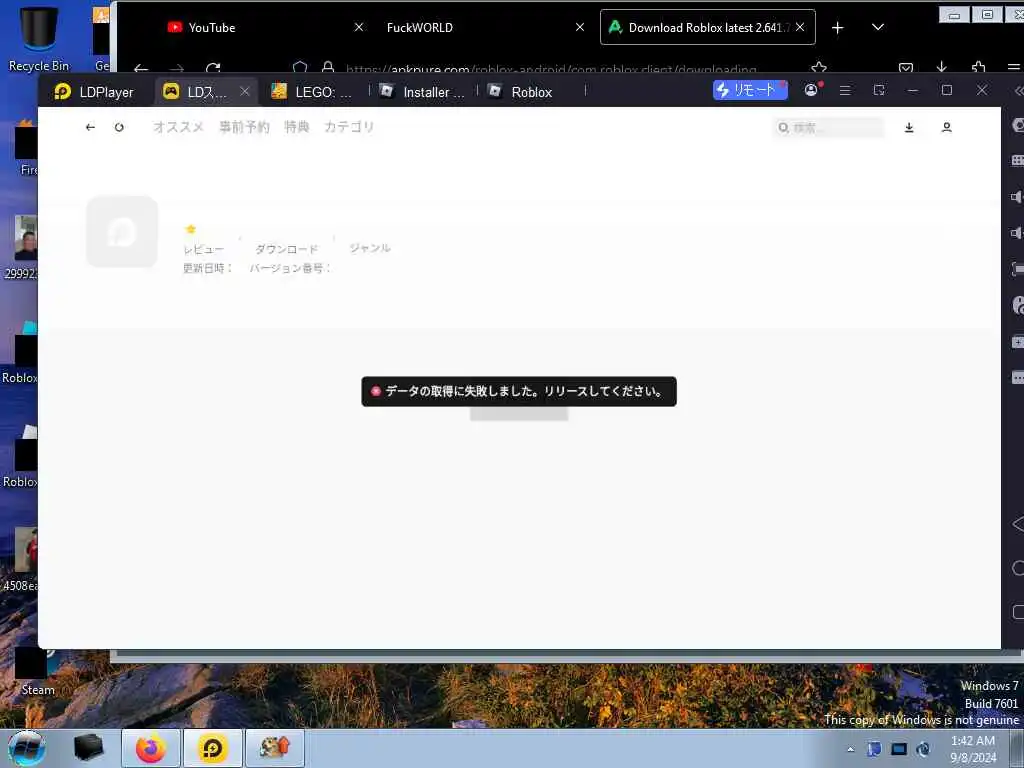Open the Recycle Bin desktop icon
Viewport: 1024px width, 768px height.
pos(39,39)
